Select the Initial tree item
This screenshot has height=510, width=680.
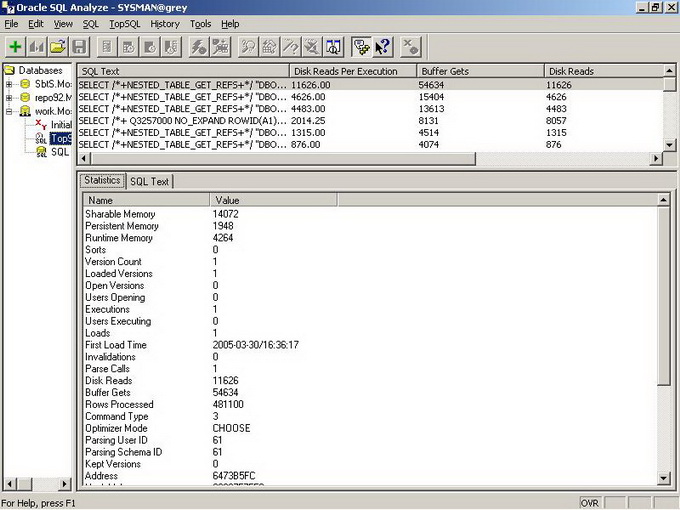coord(61,125)
